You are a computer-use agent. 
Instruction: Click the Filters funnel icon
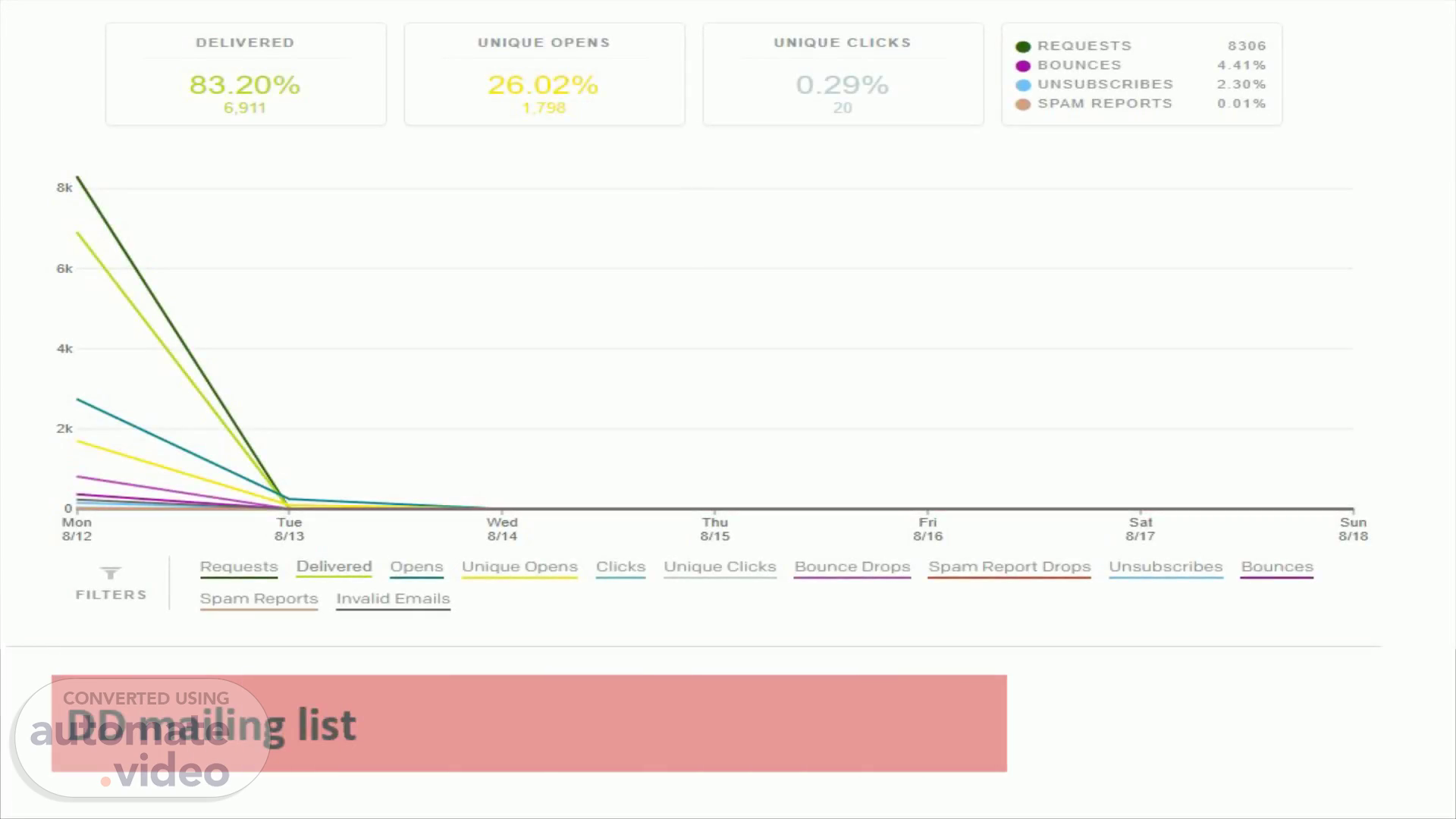click(x=111, y=574)
